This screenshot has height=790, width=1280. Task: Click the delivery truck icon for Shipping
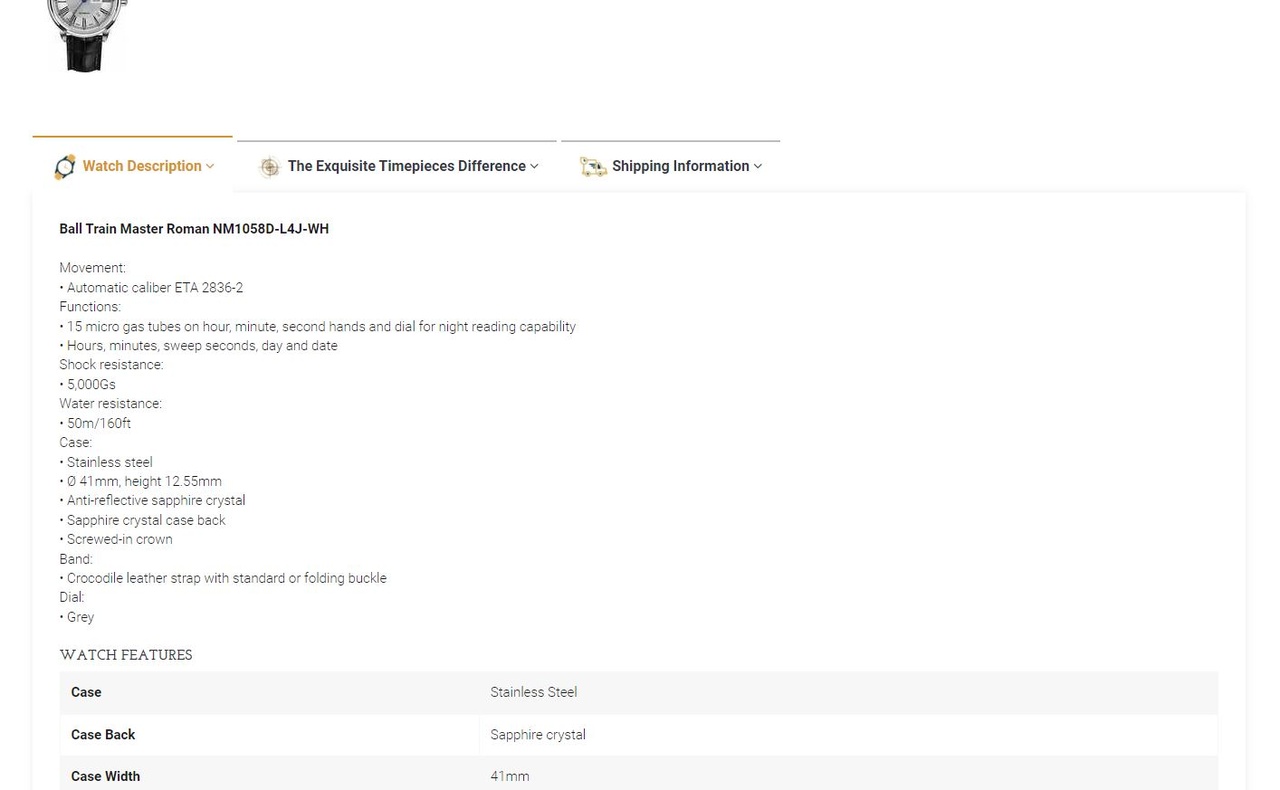pos(593,167)
